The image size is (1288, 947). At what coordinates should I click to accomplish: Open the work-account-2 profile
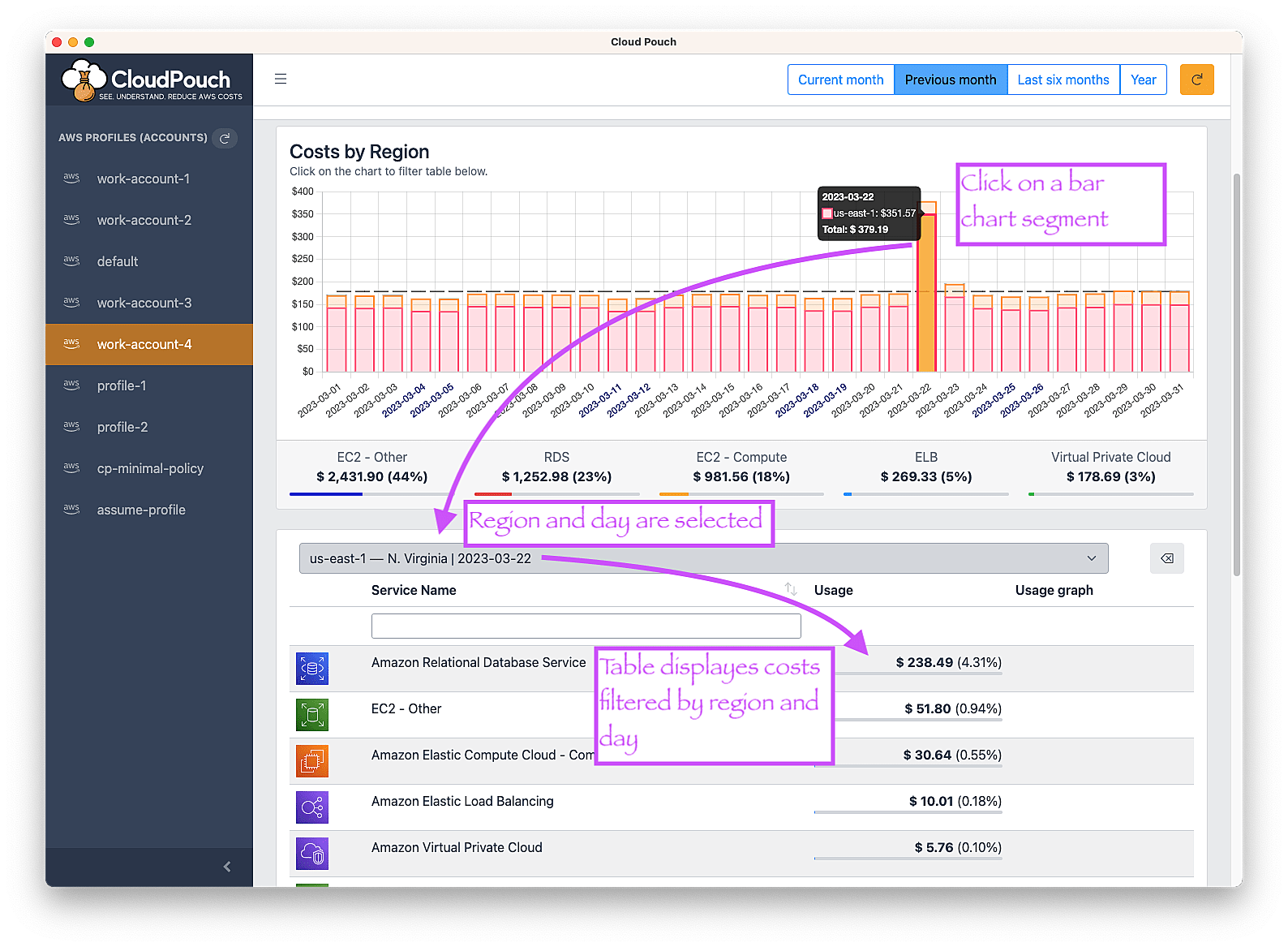(149, 220)
